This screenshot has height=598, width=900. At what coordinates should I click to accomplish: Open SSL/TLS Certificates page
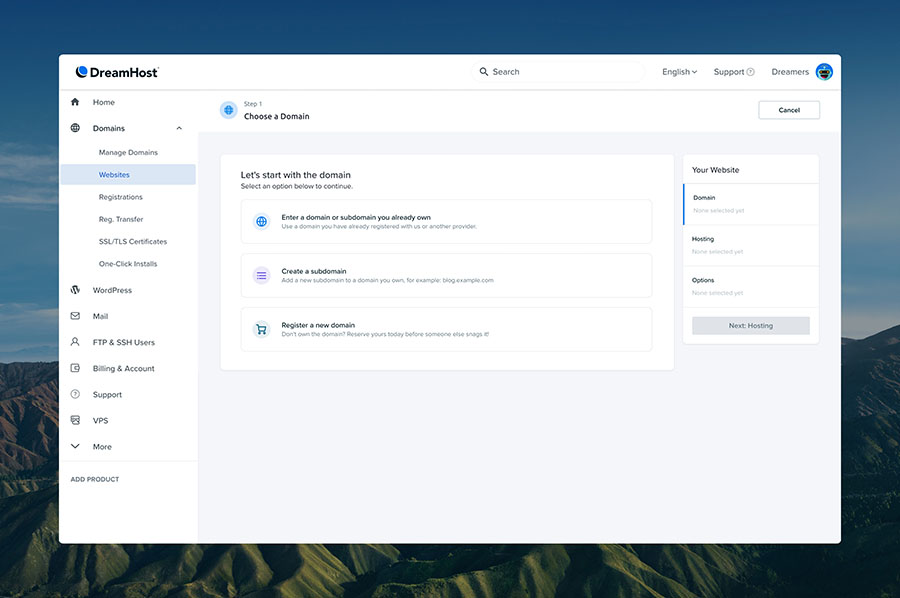[x=133, y=242]
